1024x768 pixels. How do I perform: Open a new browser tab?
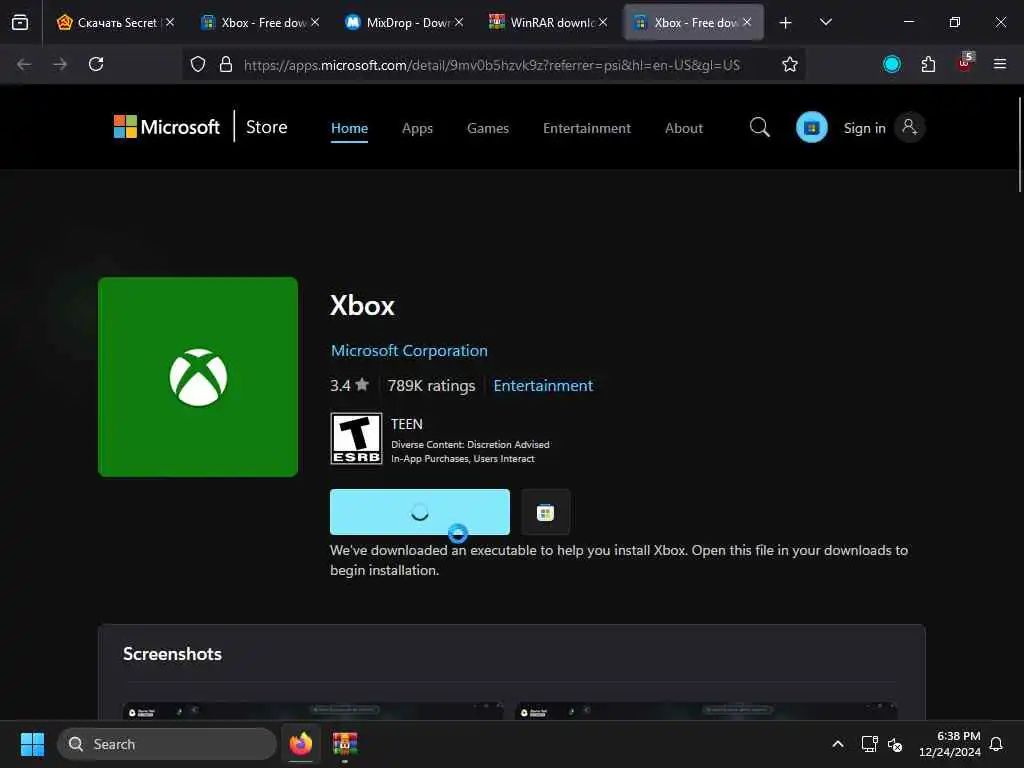[x=786, y=23]
